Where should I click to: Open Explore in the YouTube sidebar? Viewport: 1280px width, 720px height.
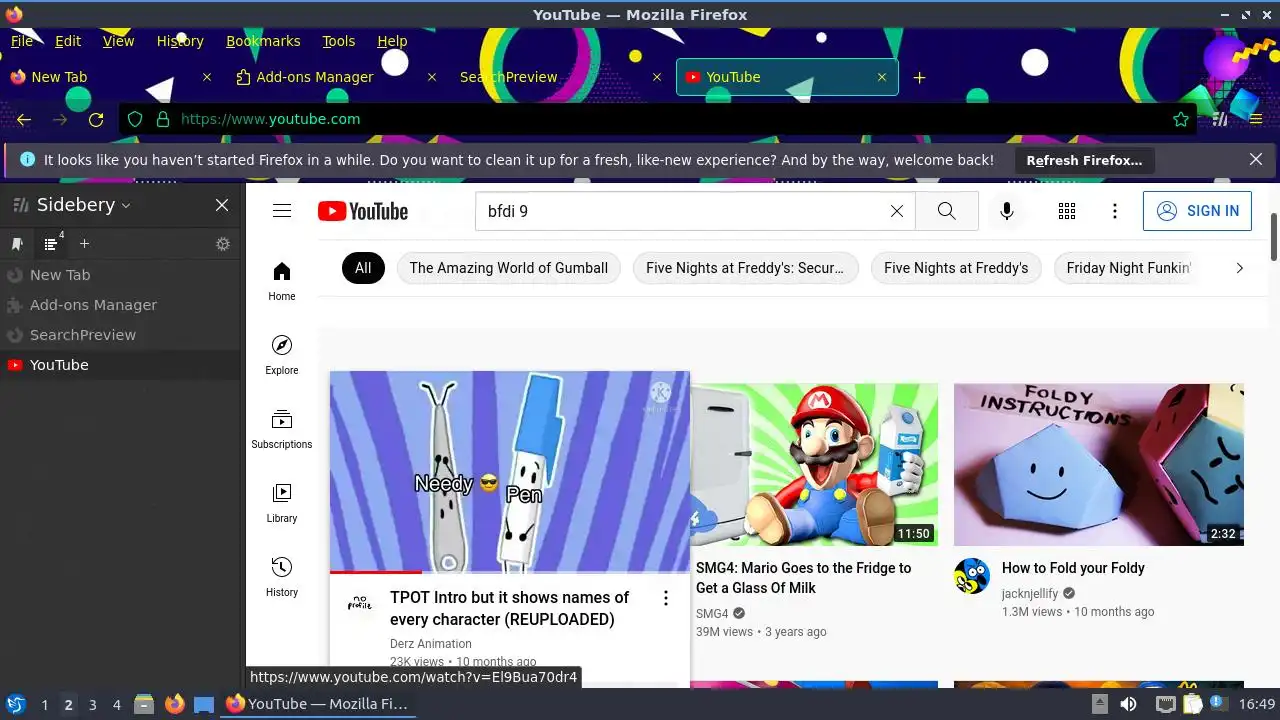(282, 355)
